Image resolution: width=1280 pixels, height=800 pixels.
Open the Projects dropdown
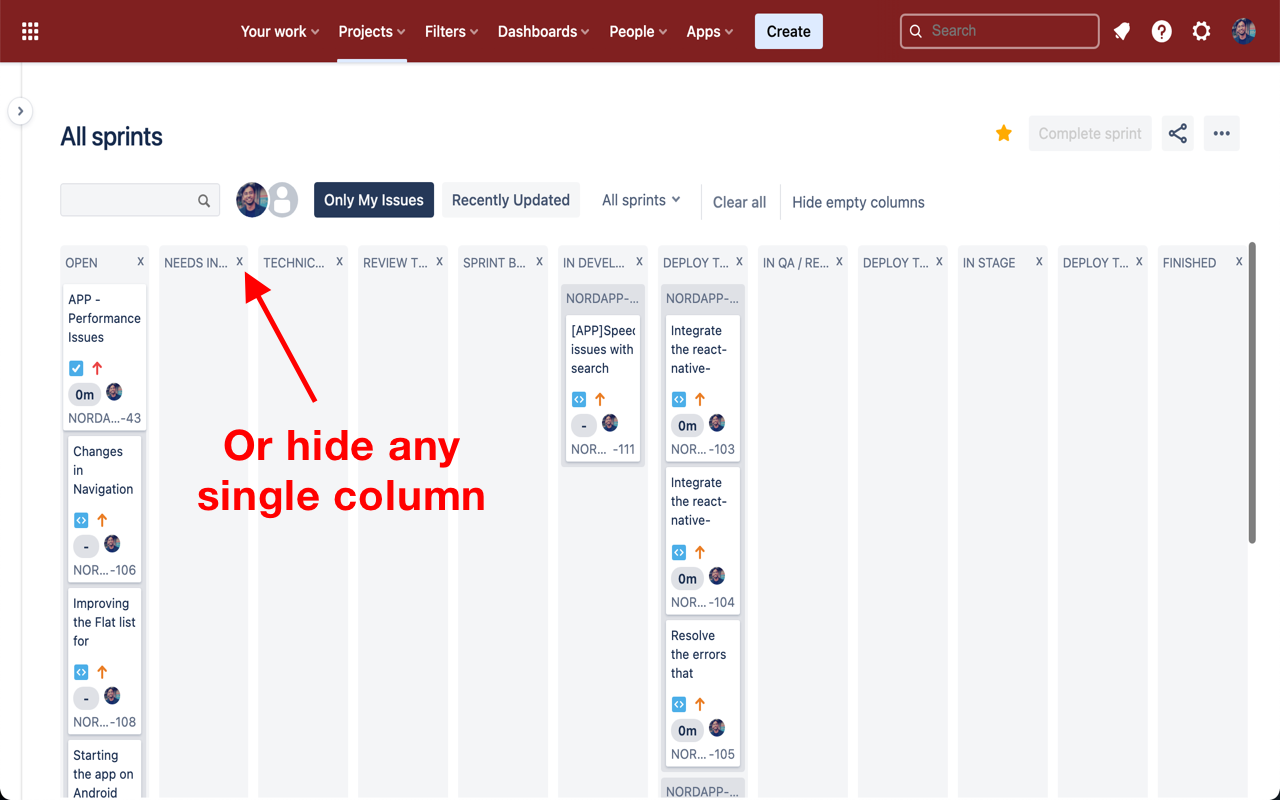(371, 31)
